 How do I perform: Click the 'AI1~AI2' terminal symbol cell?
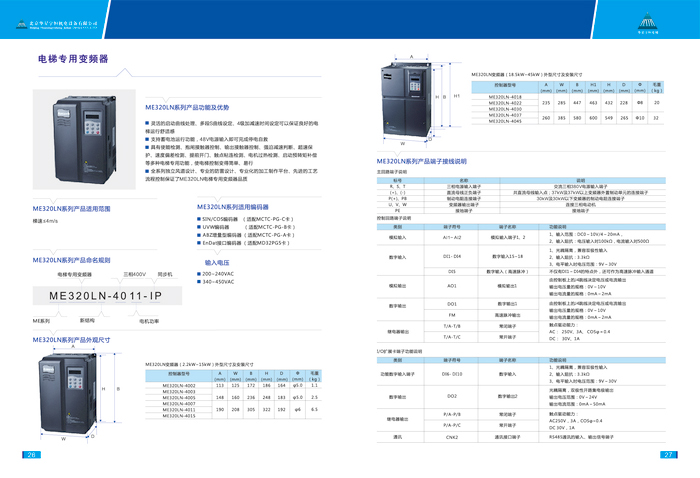click(x=452, y=237)
